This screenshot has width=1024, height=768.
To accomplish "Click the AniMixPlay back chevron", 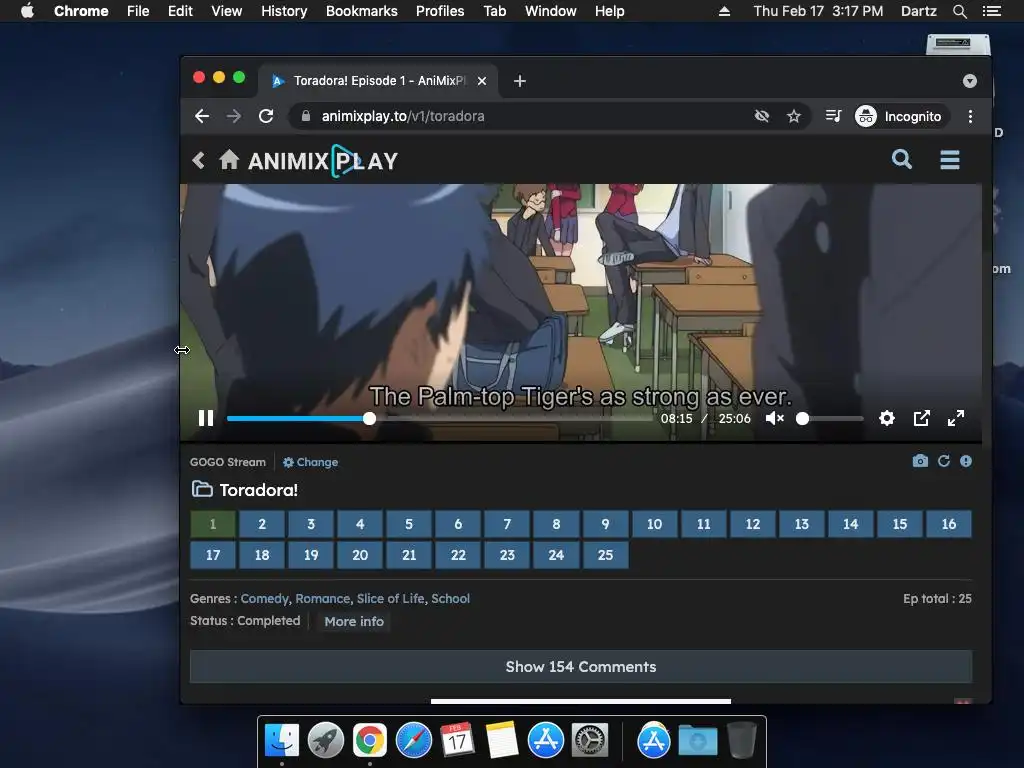I will point(199,160).
